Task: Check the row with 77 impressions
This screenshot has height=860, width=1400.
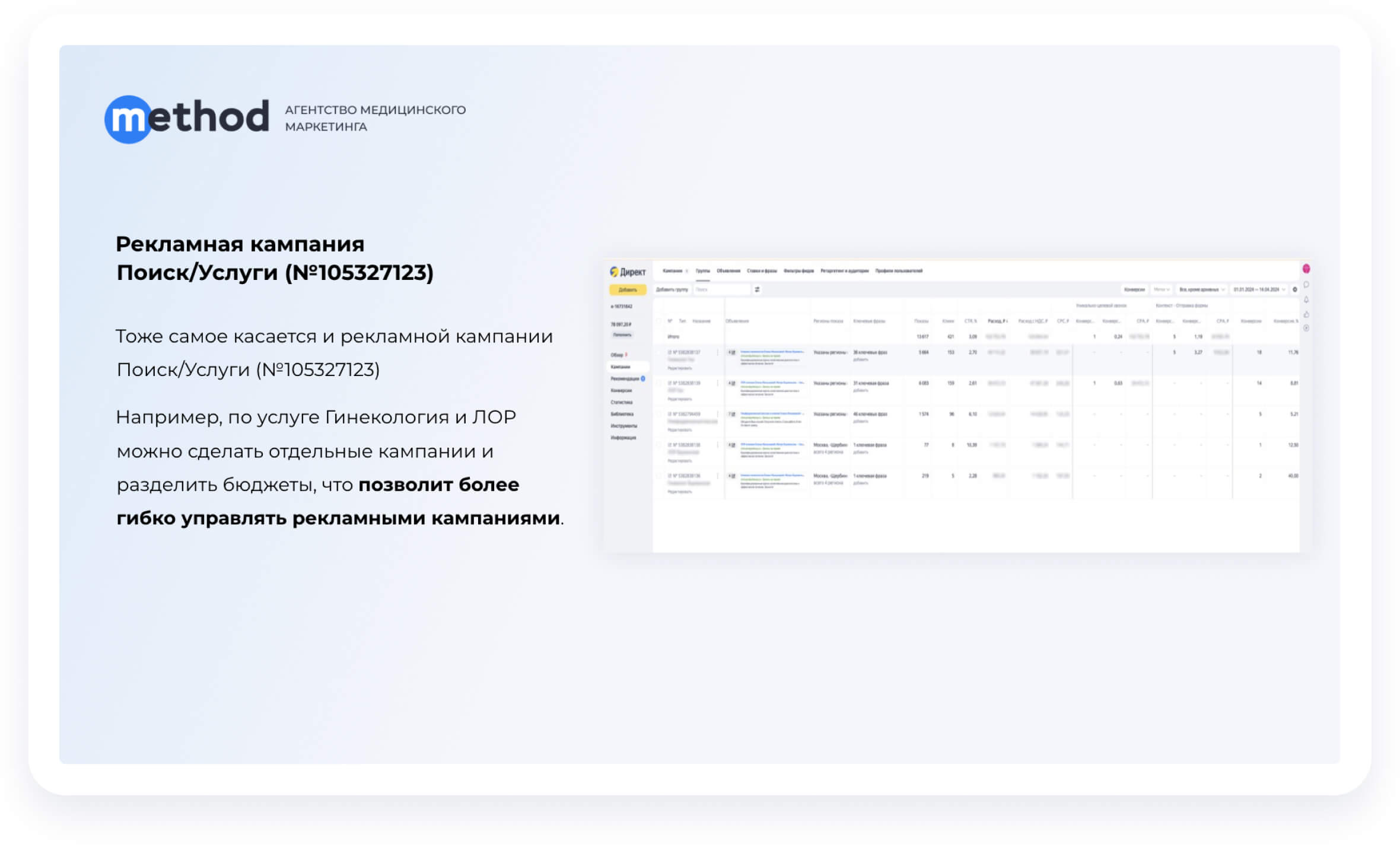Action: tap(659, 445)
